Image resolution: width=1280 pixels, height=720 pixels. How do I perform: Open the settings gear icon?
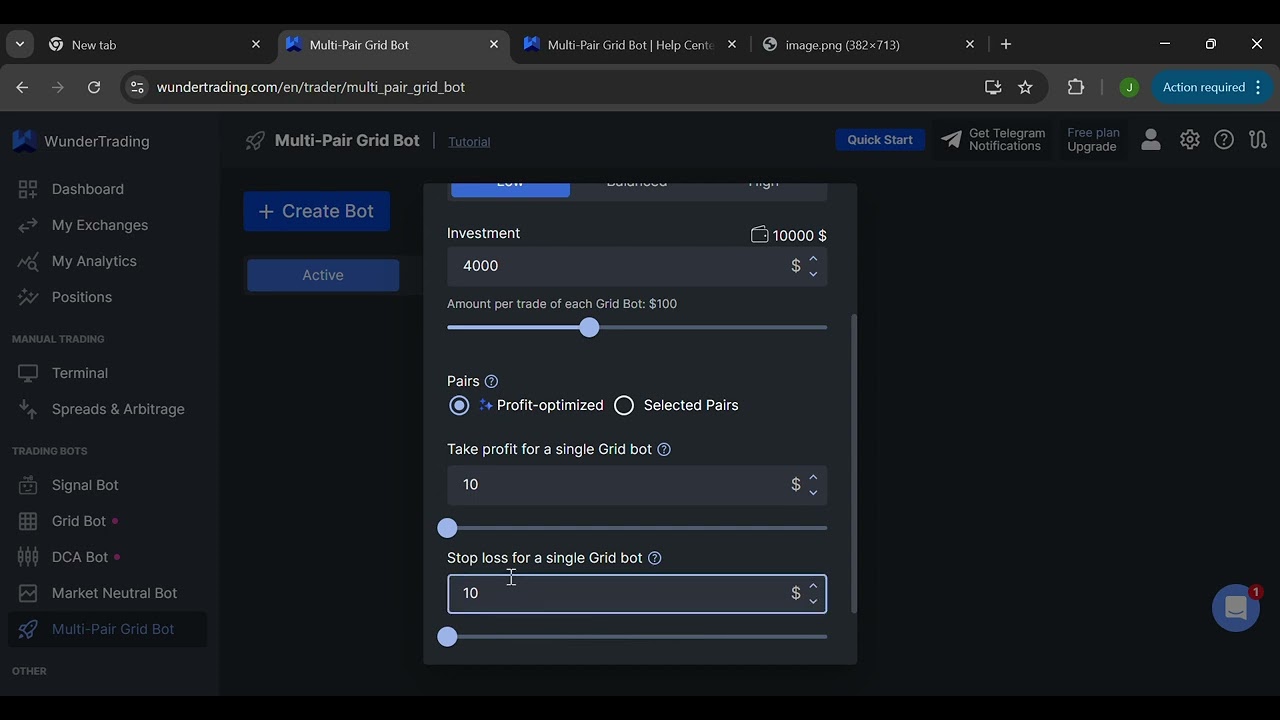[1189, 140]
